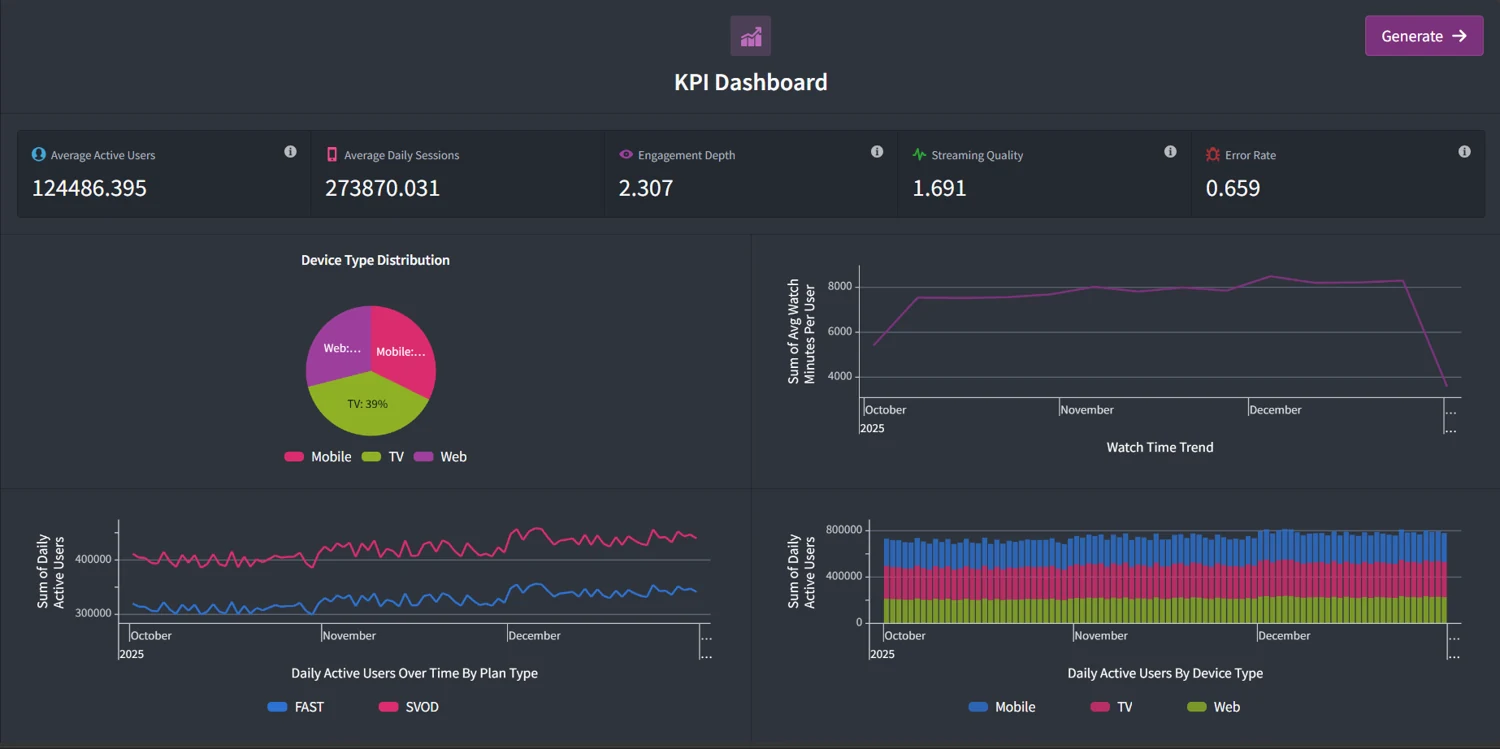Toggle Web in Device Type Distribution legend
This screenshot has width=1500, height=749.
click(440, 457)
